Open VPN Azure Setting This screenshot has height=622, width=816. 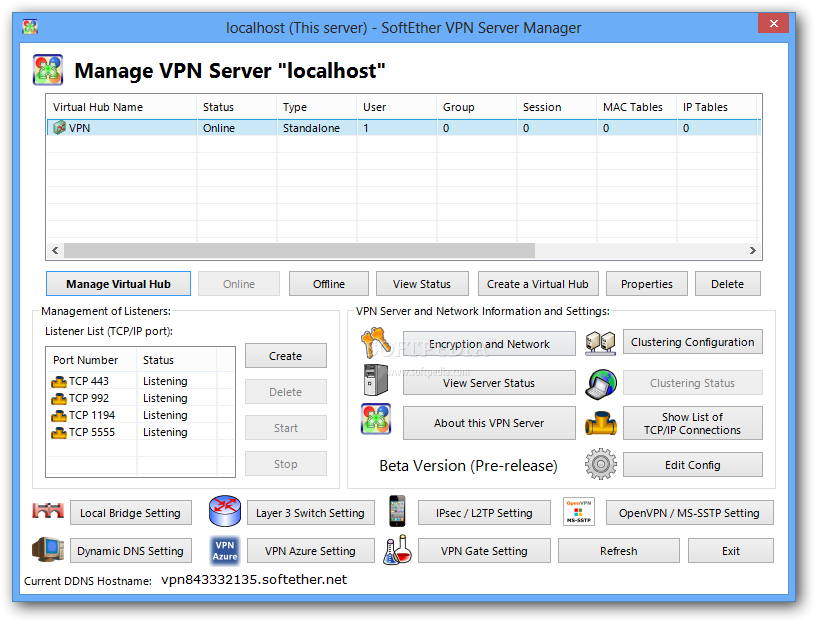pos(310,551)
